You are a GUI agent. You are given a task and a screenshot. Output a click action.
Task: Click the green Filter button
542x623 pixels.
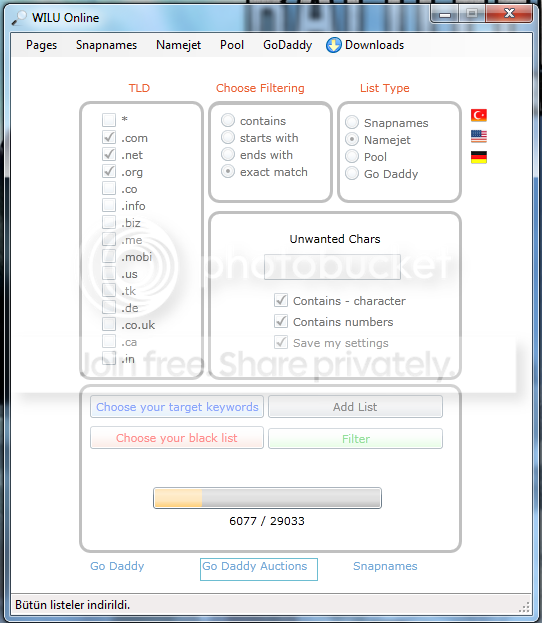tap(355, 439)
